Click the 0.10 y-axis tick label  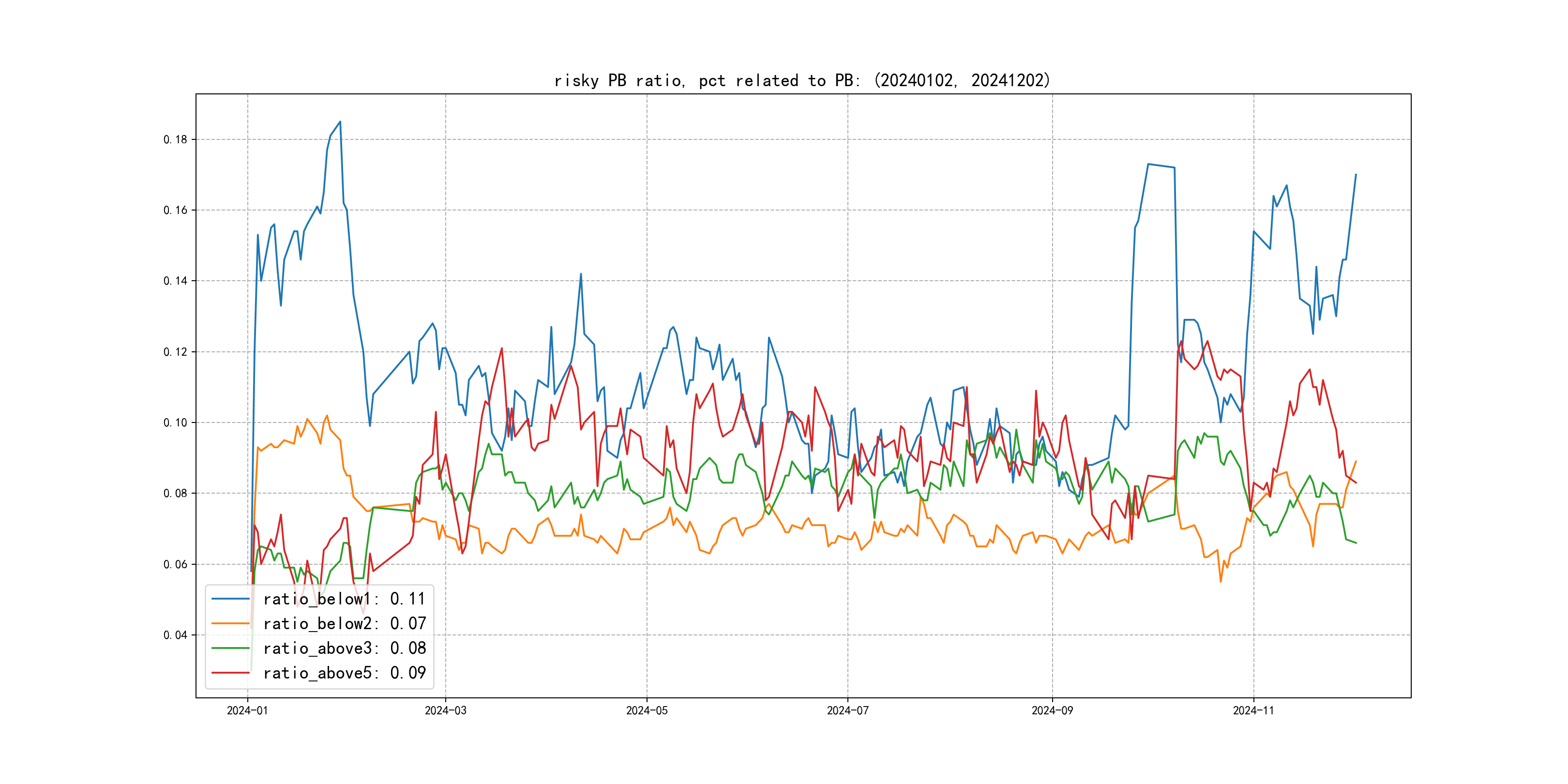[x=175, y=422]
